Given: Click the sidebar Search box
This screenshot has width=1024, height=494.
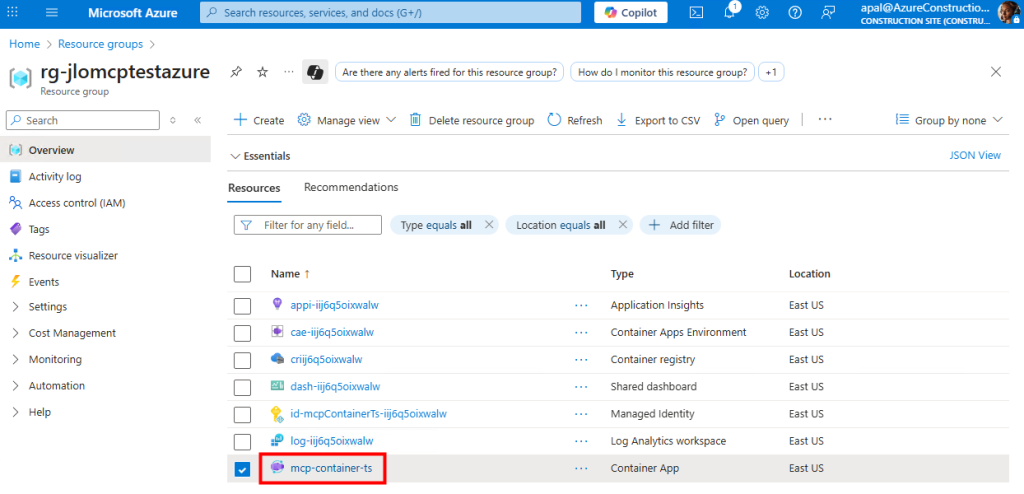Looking at the screenshot, I should click(83, 120).
